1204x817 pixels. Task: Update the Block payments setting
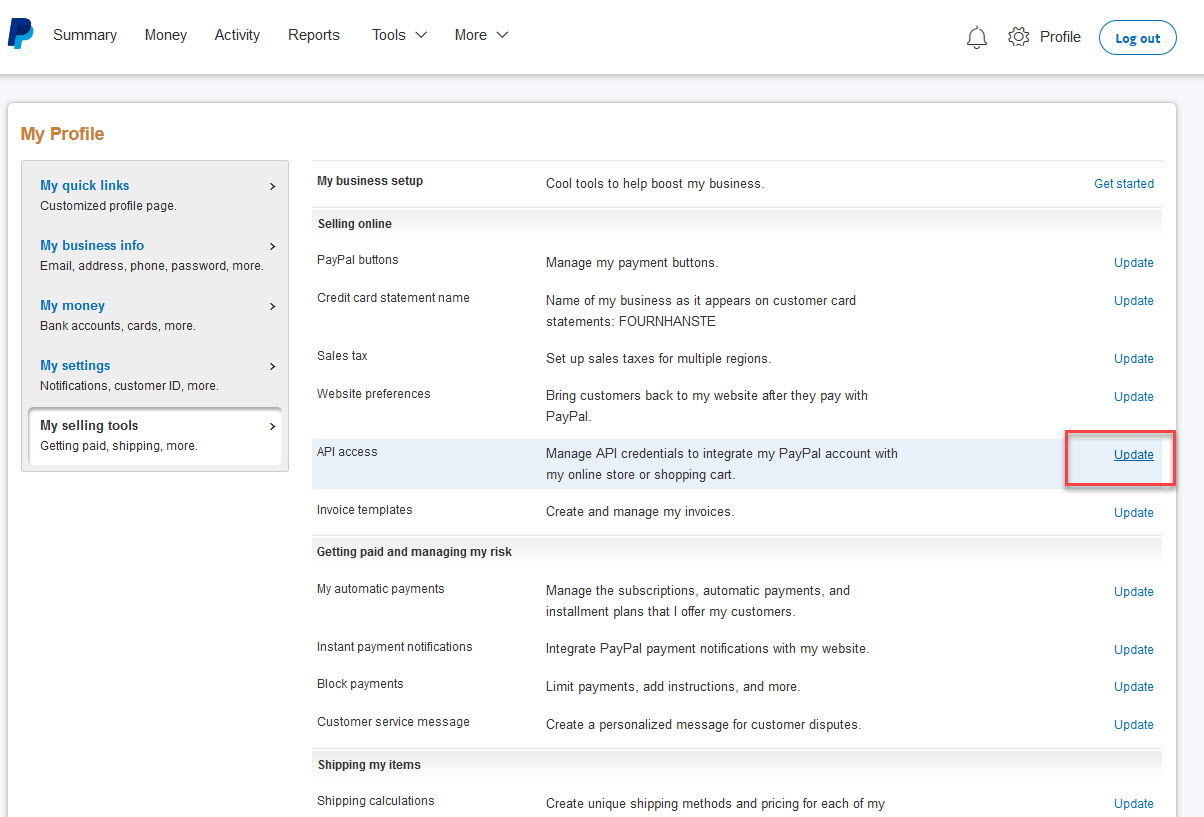(1134, 687)
